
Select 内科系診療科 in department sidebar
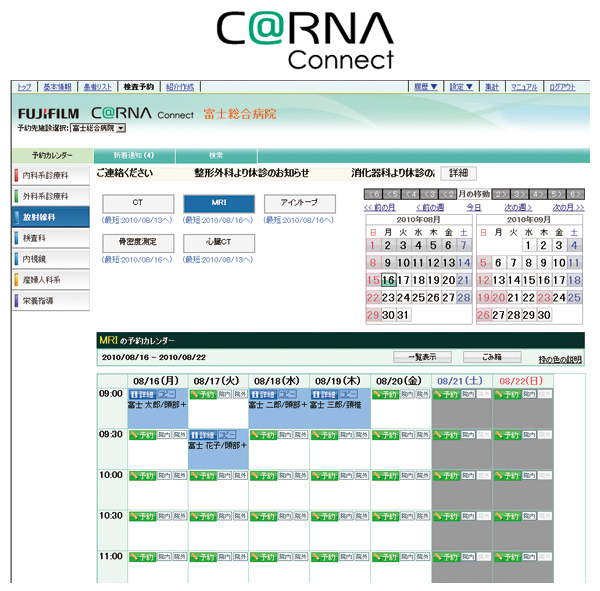[x=51, y=175]
